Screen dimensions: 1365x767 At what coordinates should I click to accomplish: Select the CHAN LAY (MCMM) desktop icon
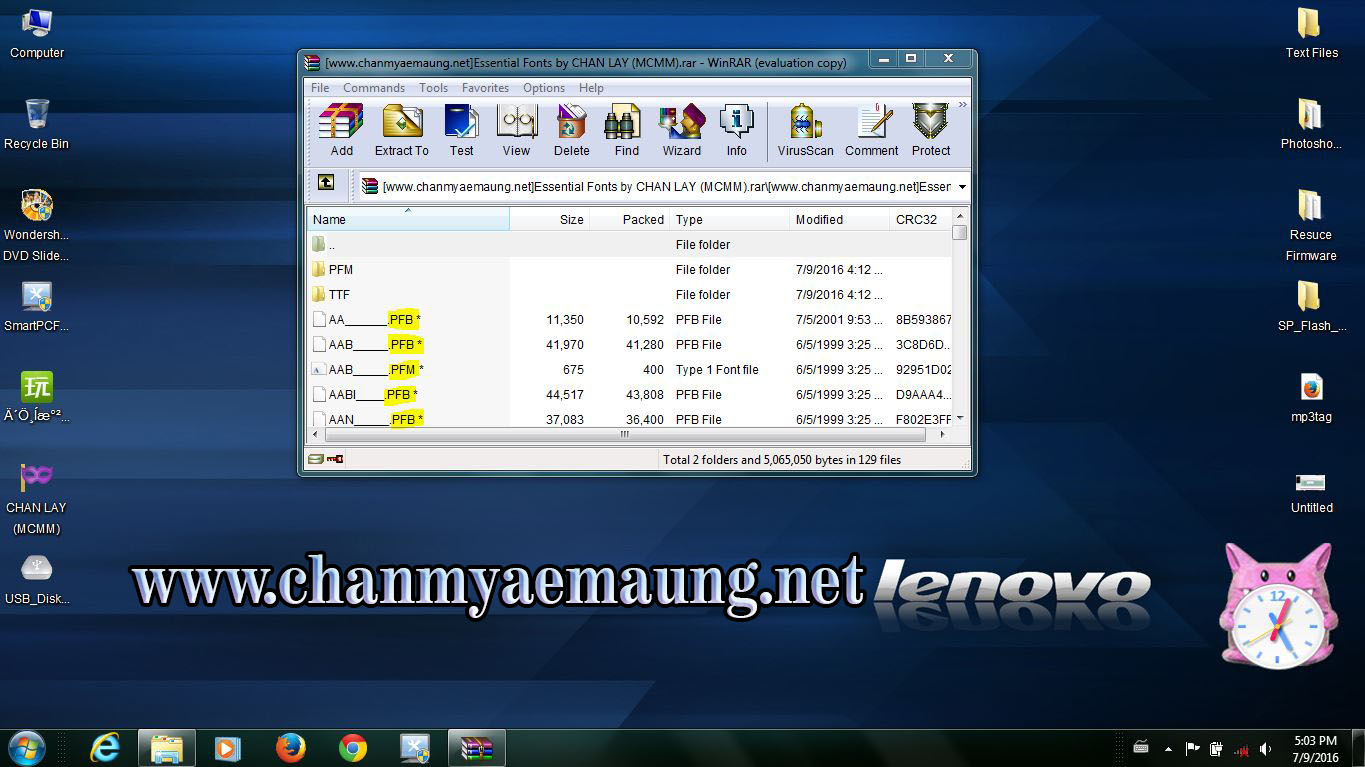coord(37,498)
